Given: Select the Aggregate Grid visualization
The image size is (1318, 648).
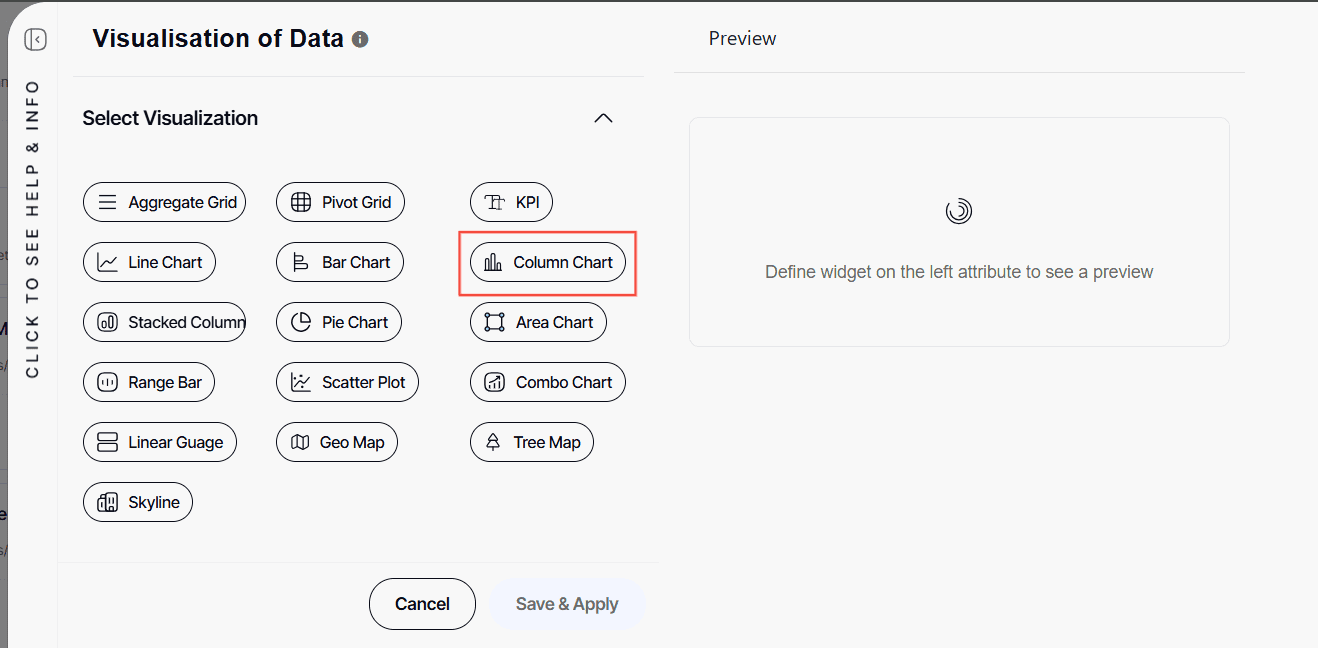Looking at the screenshot, I should coord(164,202).
